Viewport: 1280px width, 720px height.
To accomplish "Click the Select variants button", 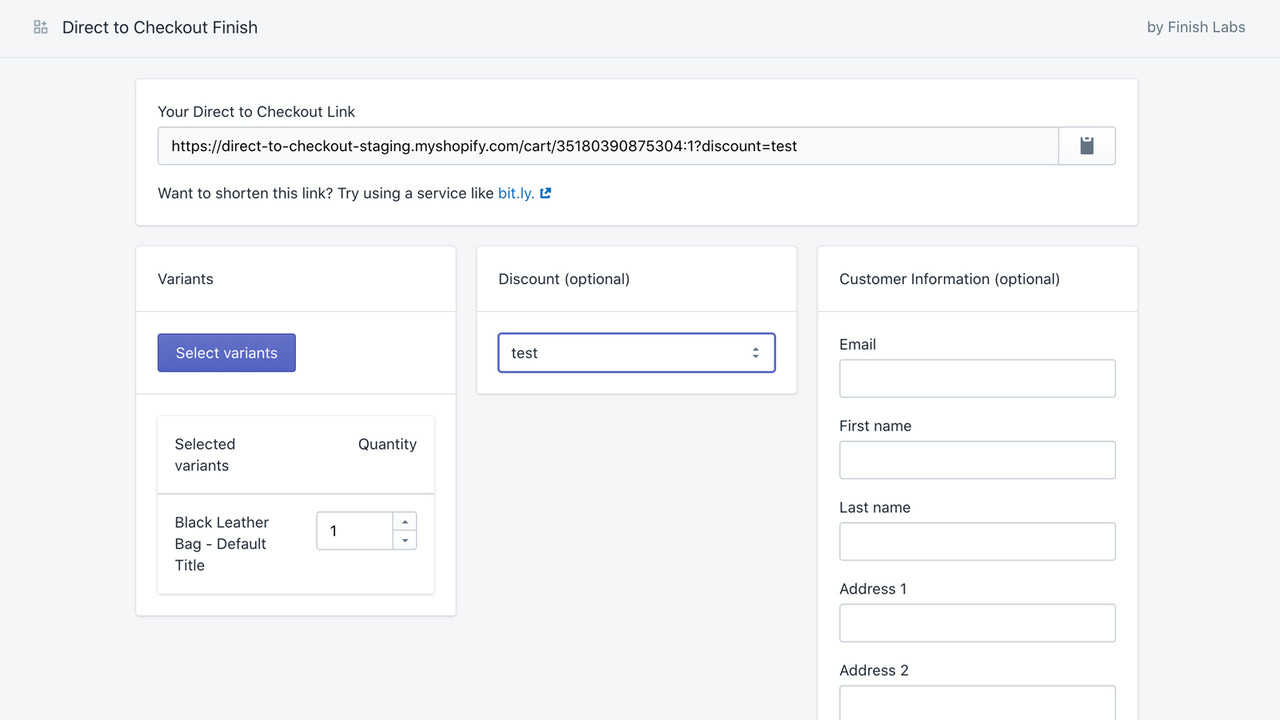I will tap(226, 352).
